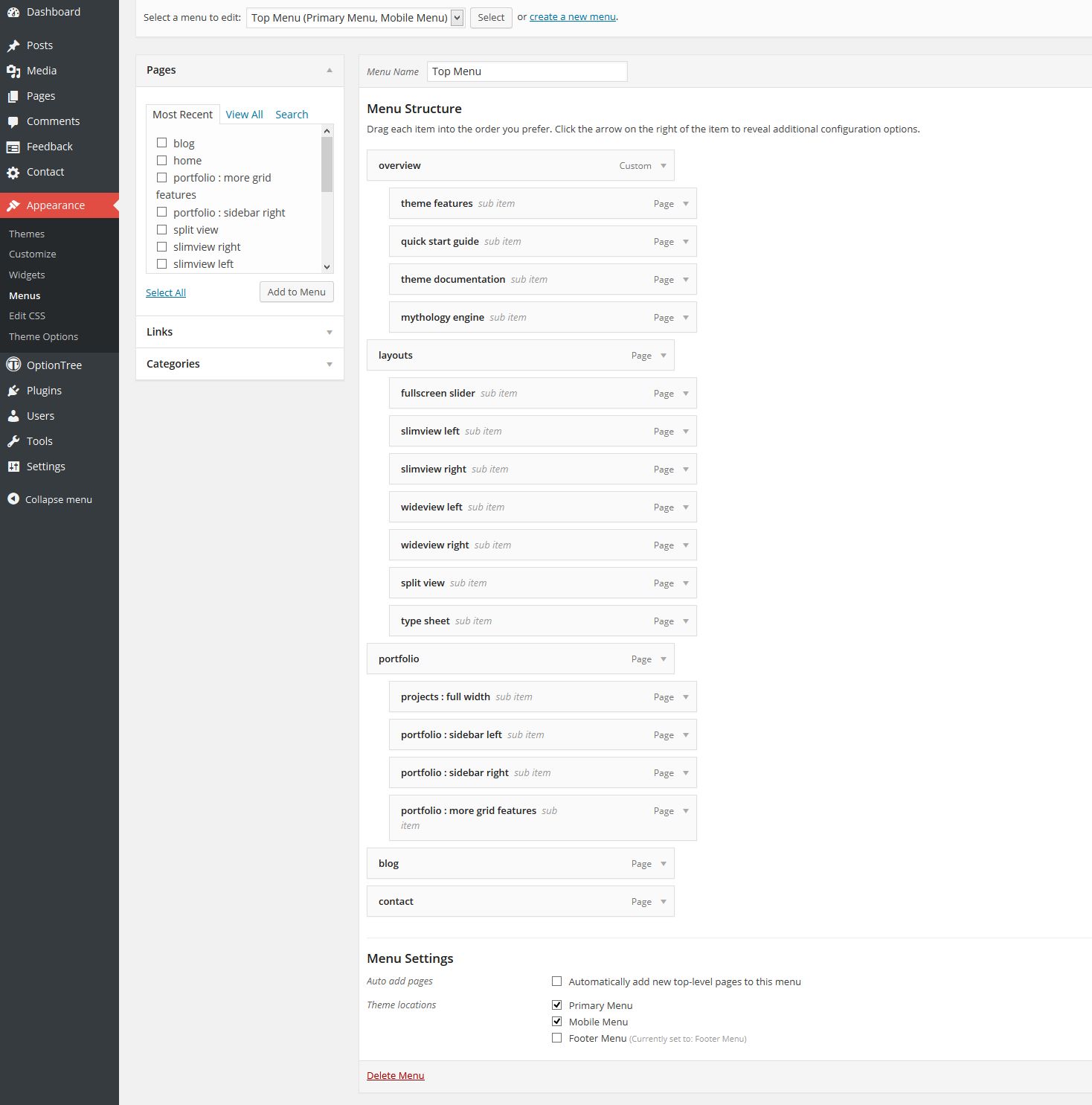
Task: Open Users via the person icon
Action: point(13,416)
